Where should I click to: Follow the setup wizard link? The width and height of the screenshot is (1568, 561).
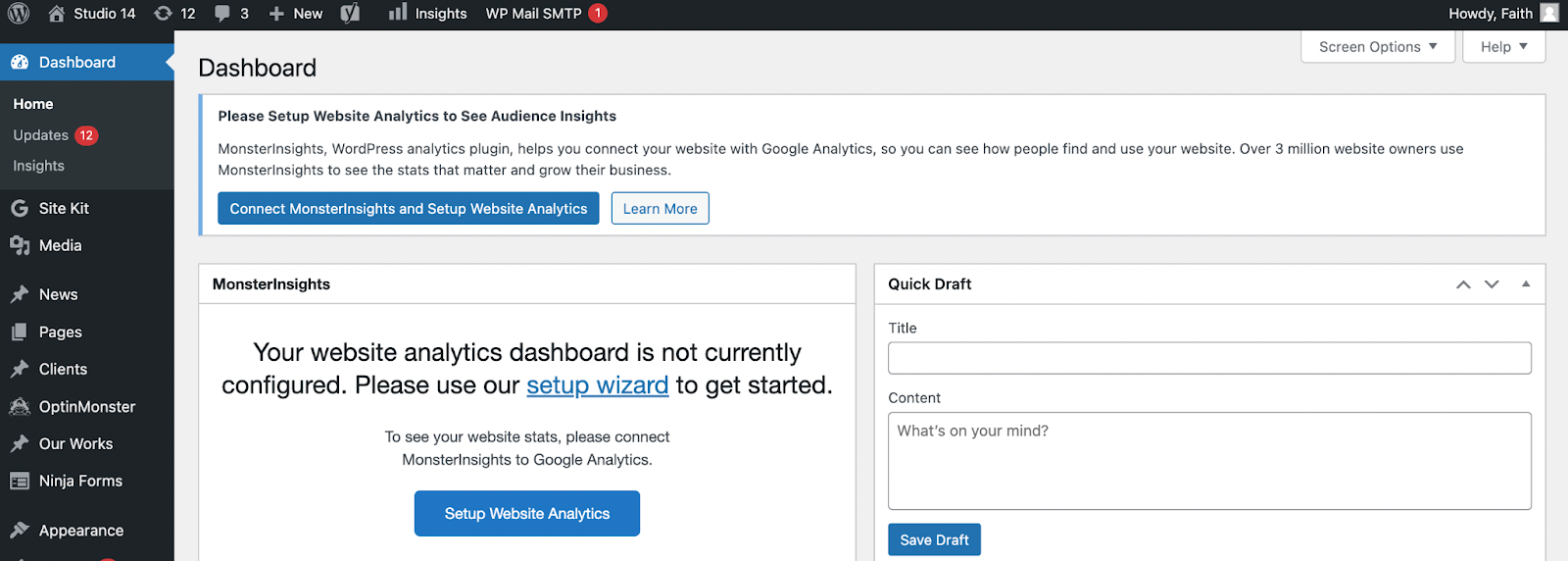pyautogui.click(x=597, y=385)
